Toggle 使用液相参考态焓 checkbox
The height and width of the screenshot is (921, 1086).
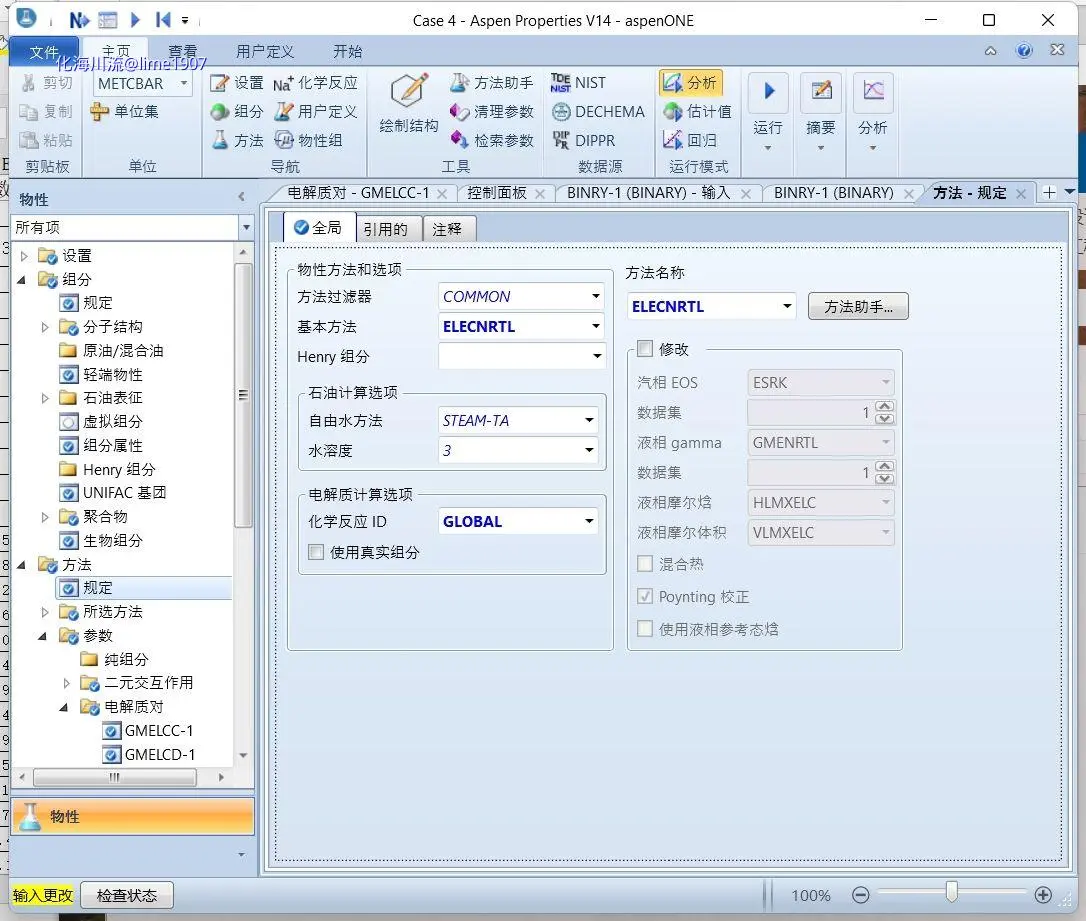click(x=645, y=629)
